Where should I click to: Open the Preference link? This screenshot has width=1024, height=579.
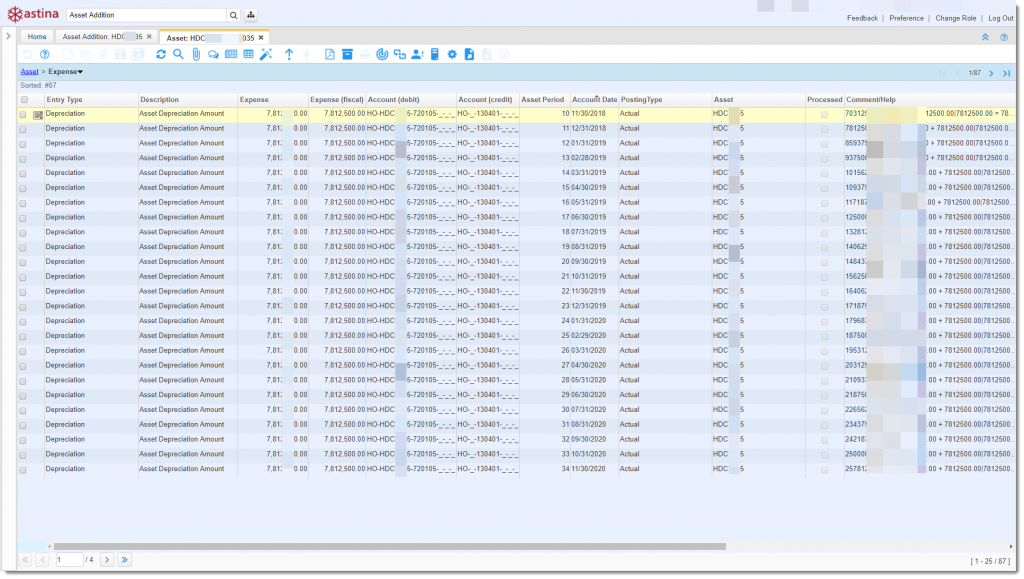click(x=906, y=18)
